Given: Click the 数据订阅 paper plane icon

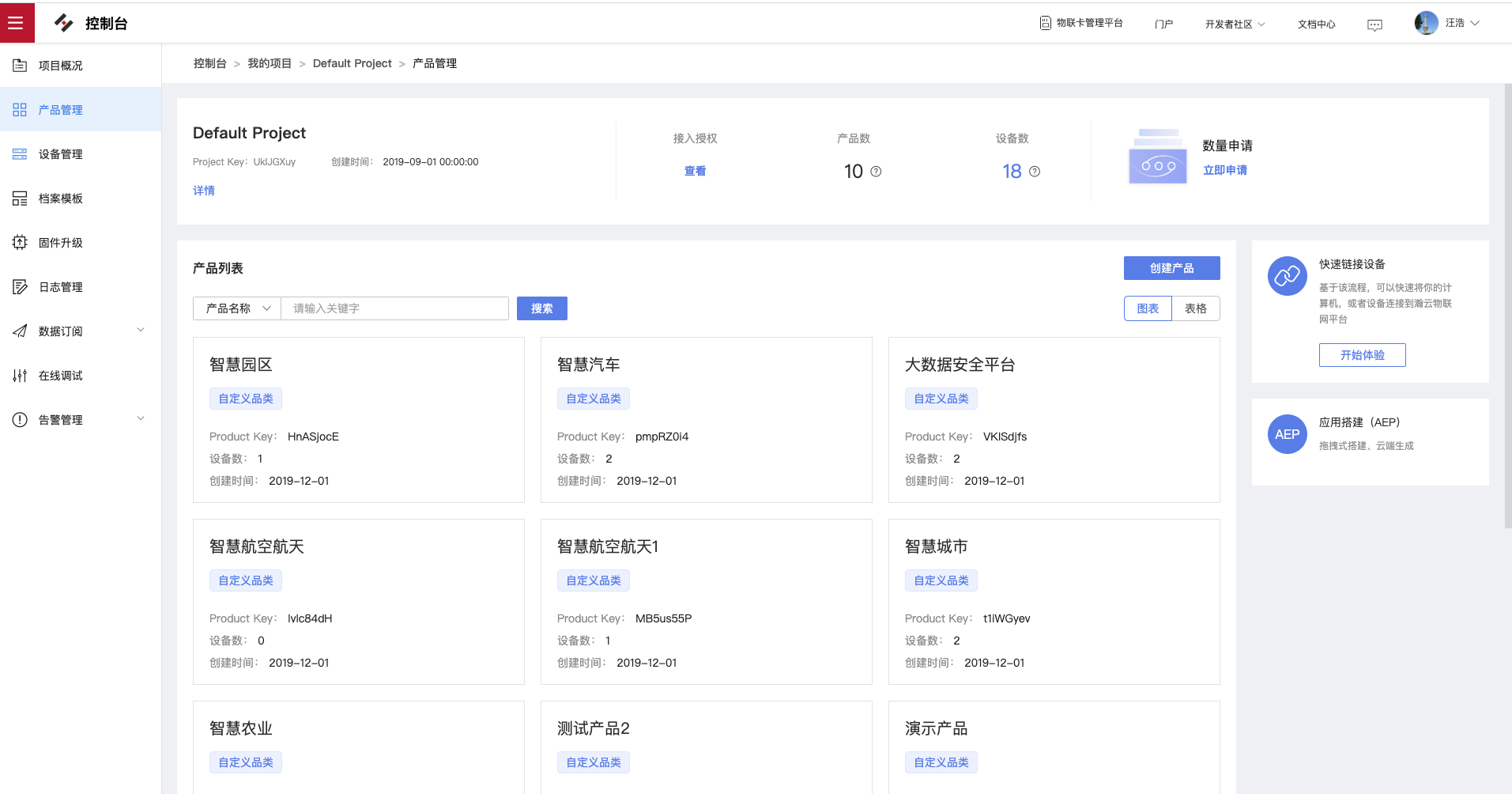Looking at the screenshot, I should [20, 331].
